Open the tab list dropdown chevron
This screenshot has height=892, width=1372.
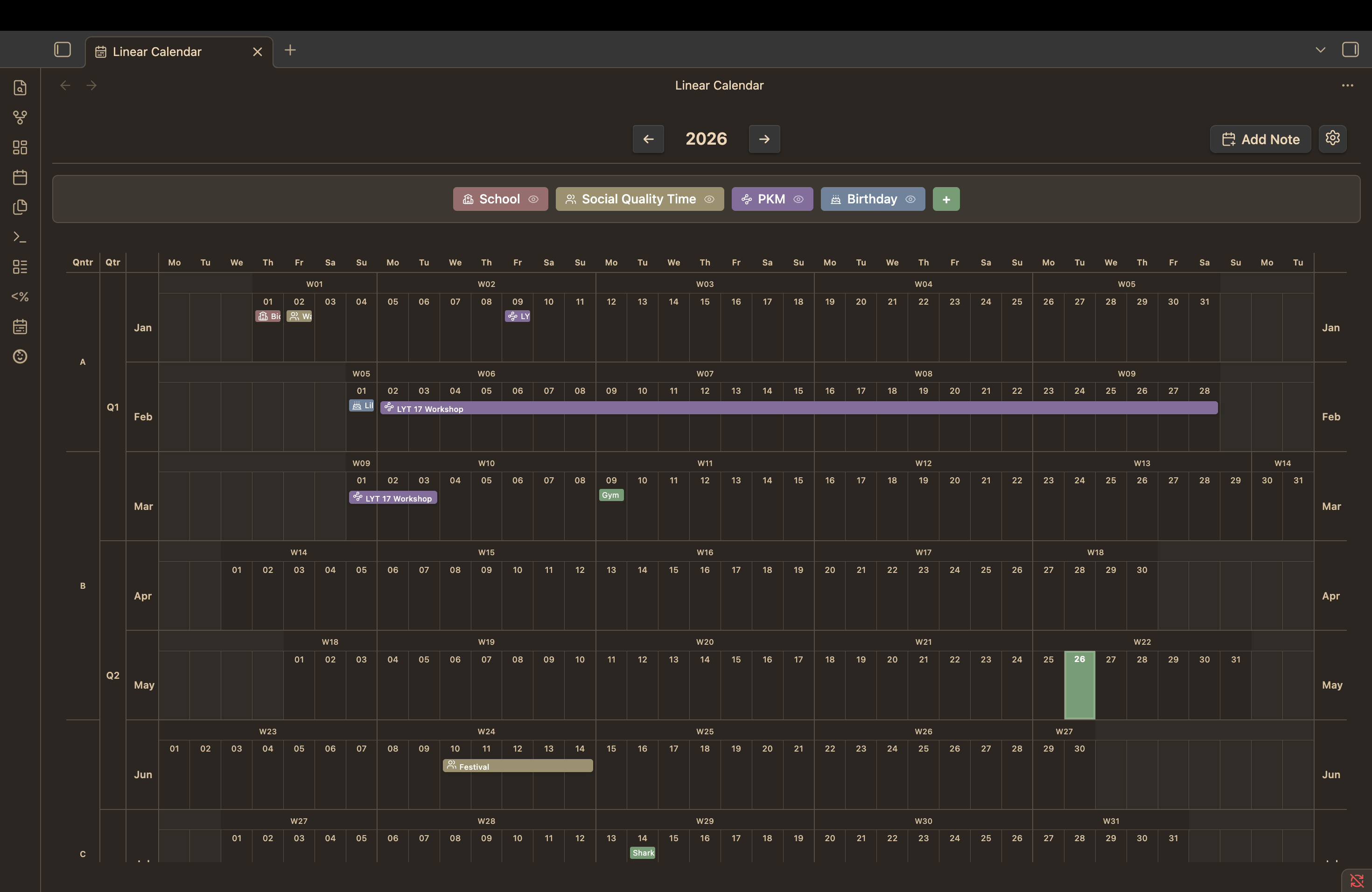point(1320,50)
